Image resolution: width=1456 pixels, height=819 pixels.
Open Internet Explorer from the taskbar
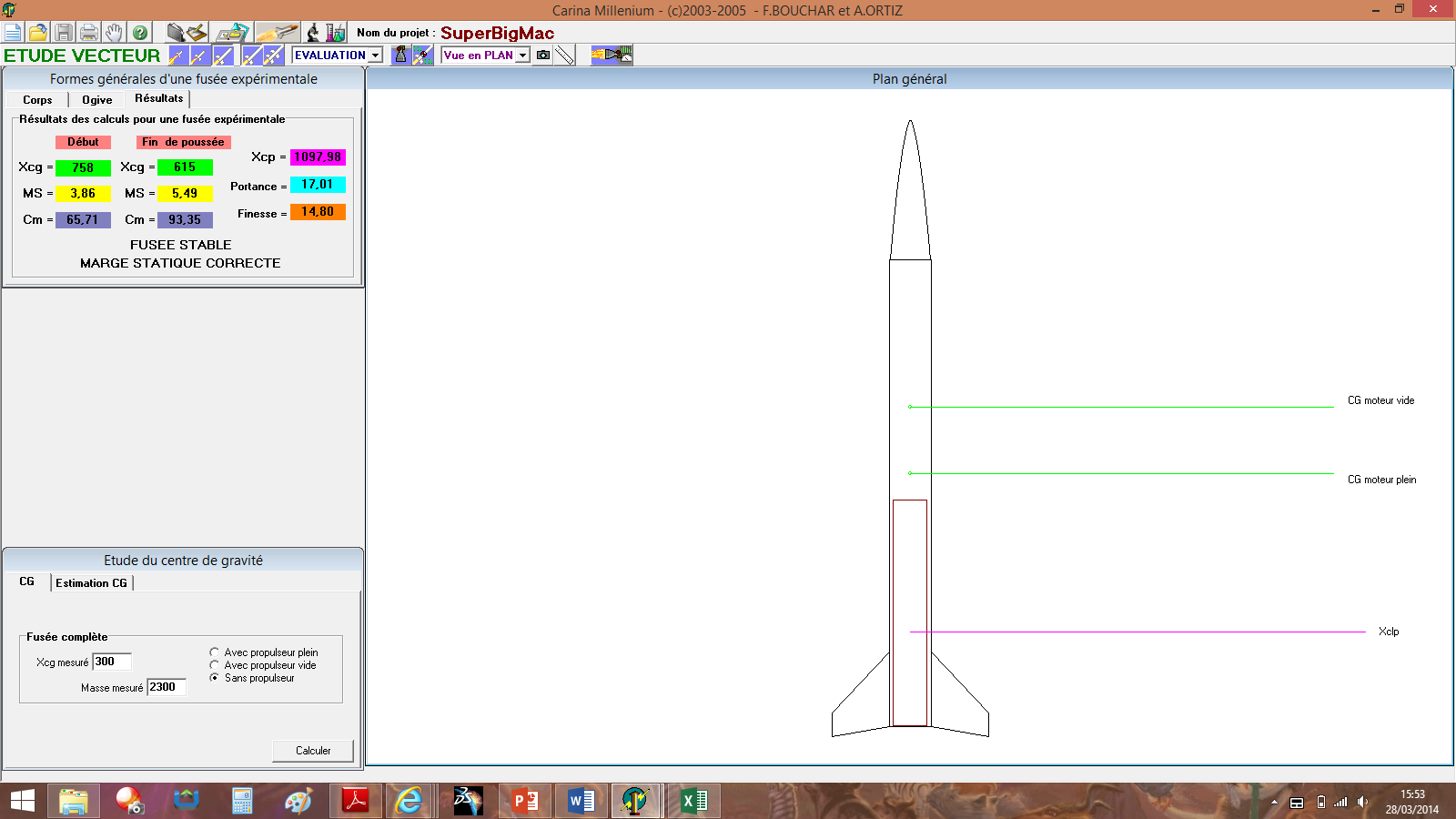410,801
